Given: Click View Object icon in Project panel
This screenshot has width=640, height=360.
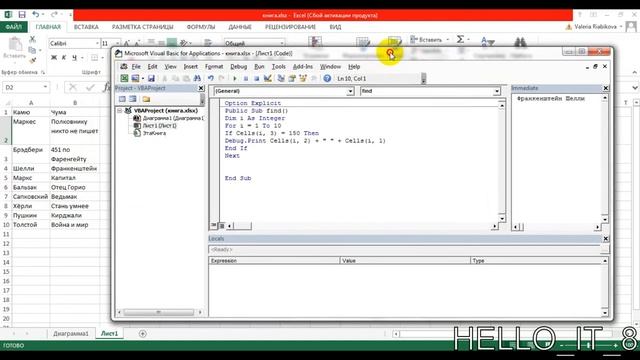Looking at the screenshot, I should [133, 99].
